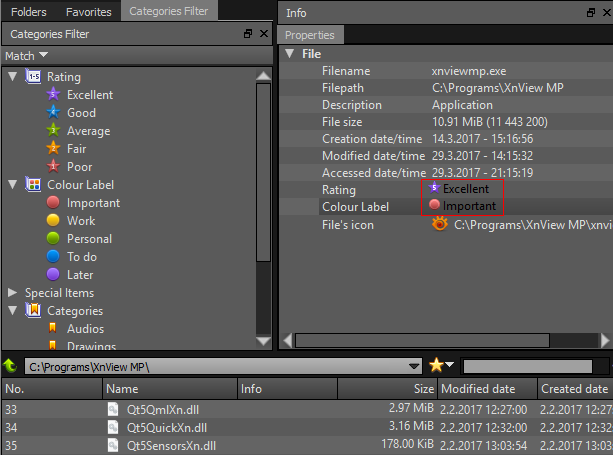613x455 pixels.
Task: Select the Audios category
Action: click(x=85, y=329)
